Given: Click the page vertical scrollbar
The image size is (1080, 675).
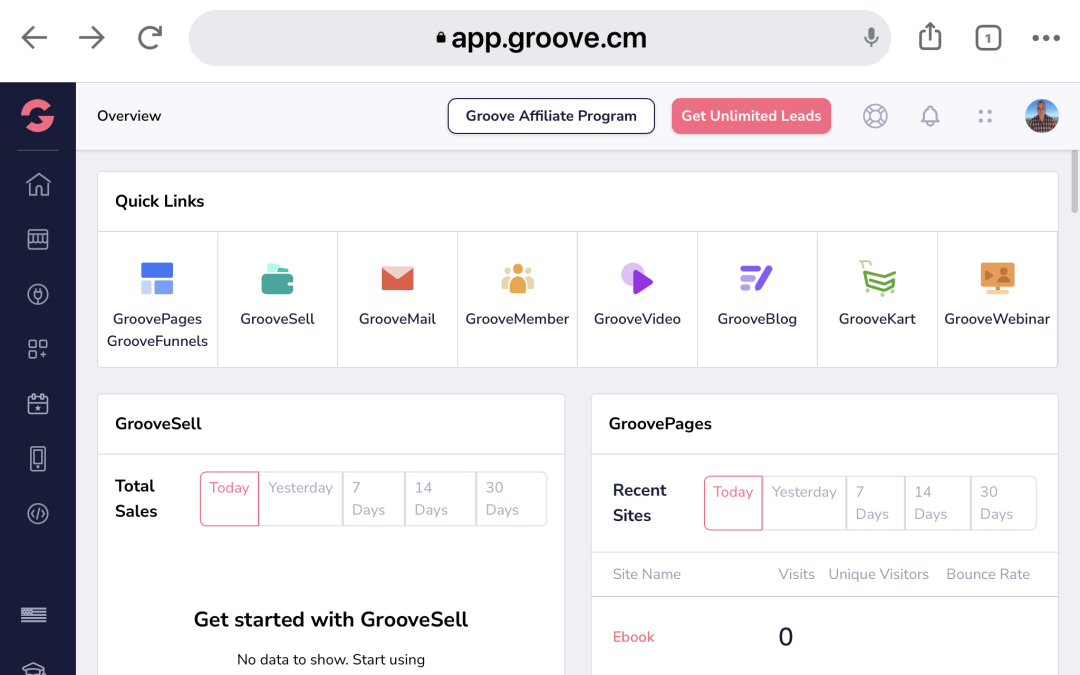Looking at the screenshot, I should pos(1074,182).
